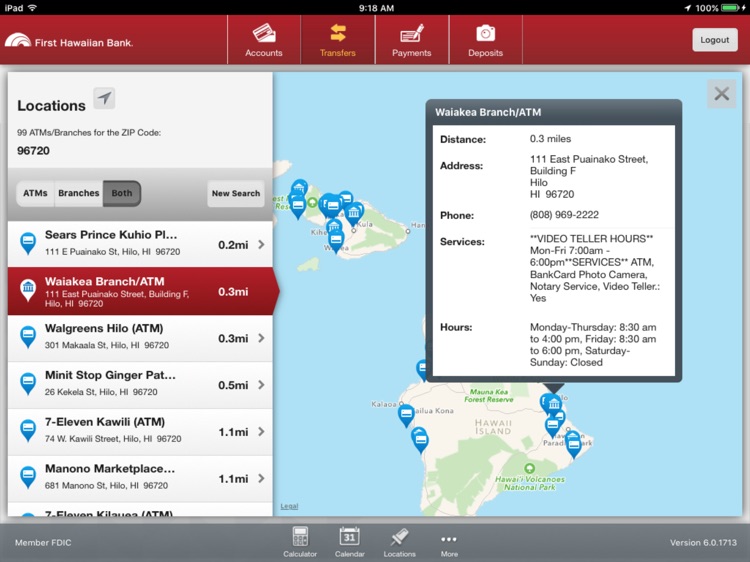Image resolution: width=750 pixels, height=562 pixels.
Task: Filter list to Branches only
Action: [x=78, y=193]
